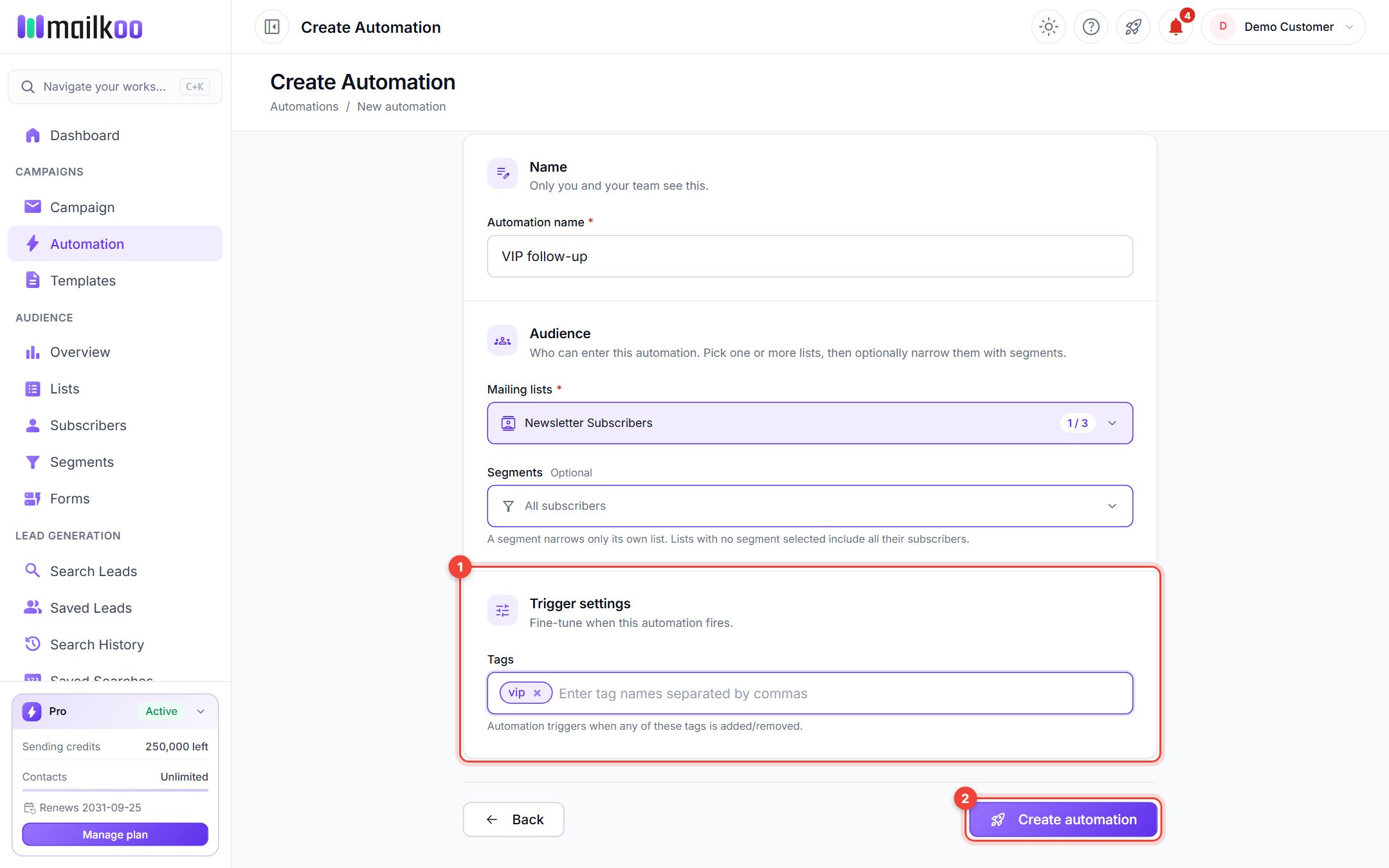This screenshot has height=868, width=1389.
Task: Open the Forms page
Action: coord(115,499)
